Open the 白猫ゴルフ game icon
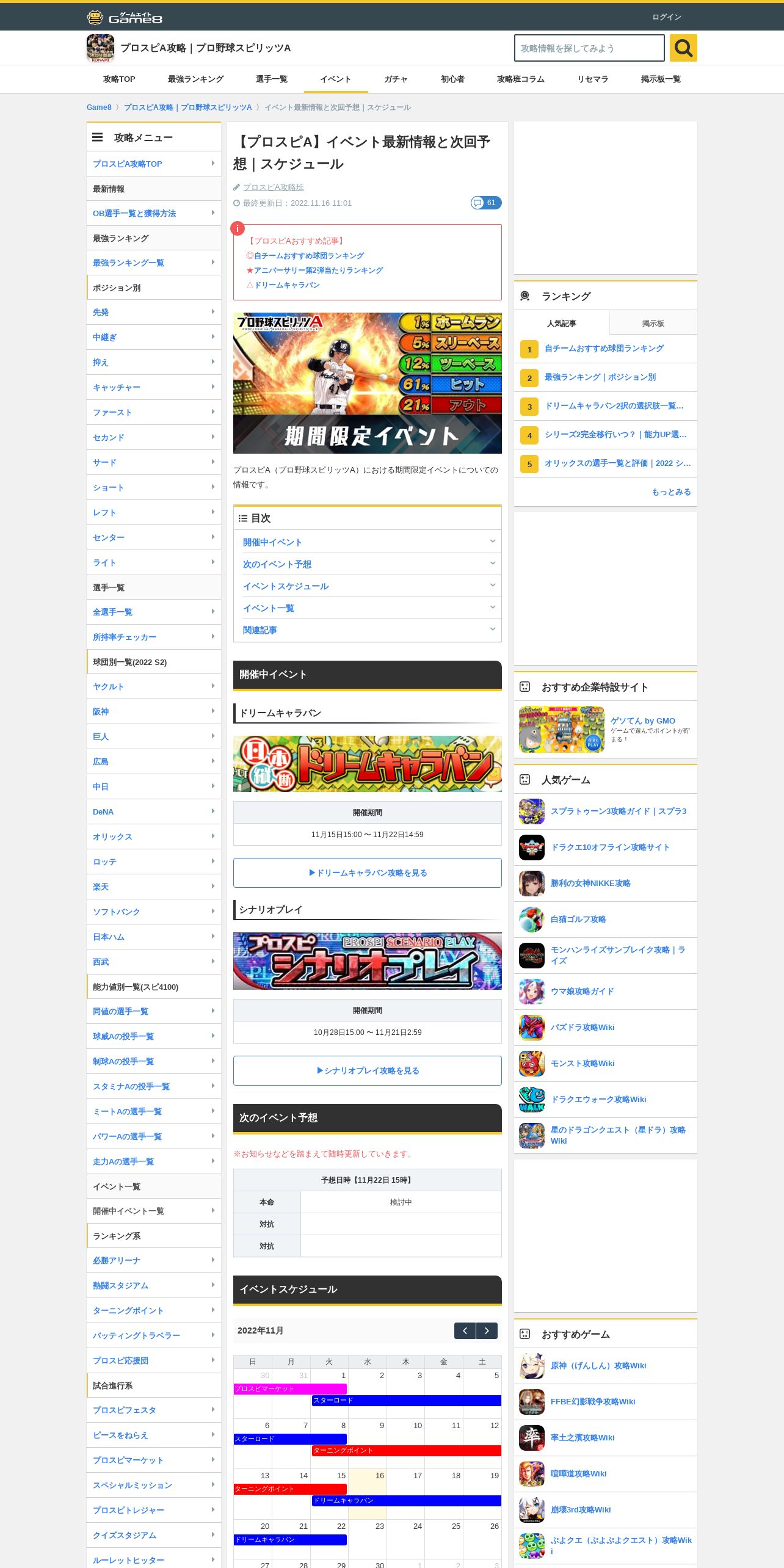The image size is (784, 1568). point(531,920)
